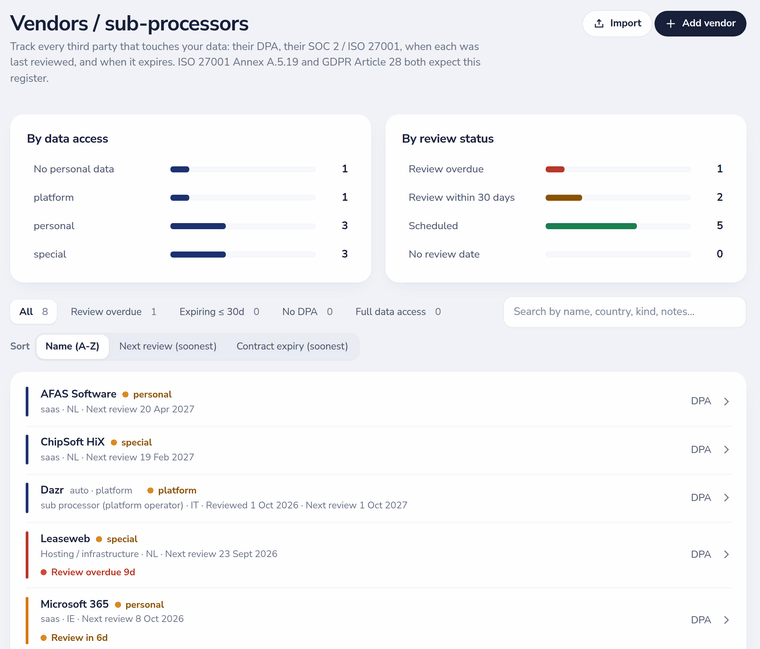760x649 pixels.
Task: Click DPA label on Microsoft 365 row
Action: 701,620
